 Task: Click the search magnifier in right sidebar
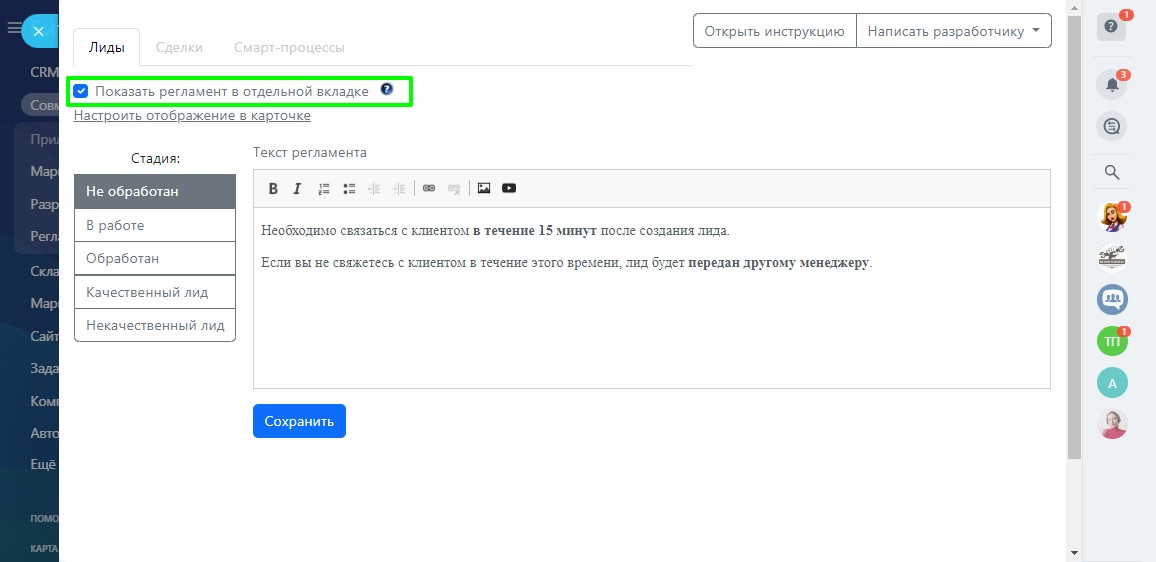coord(1111,172)
